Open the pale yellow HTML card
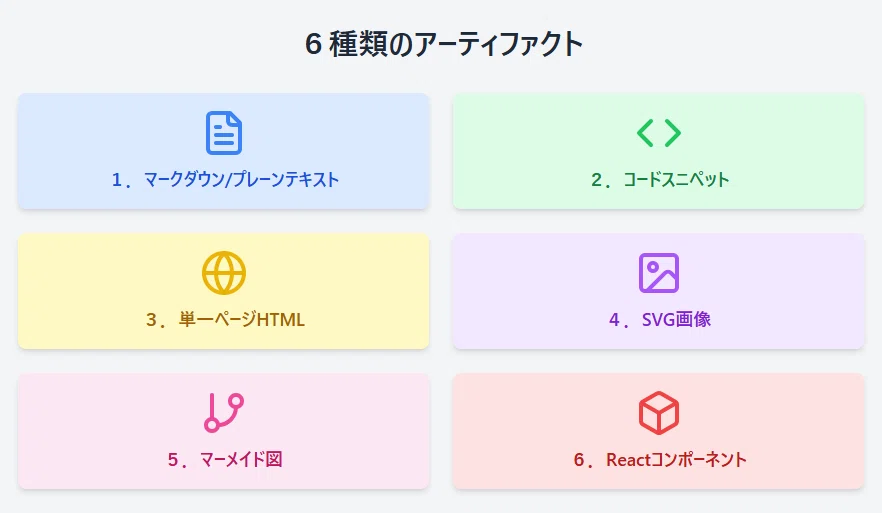882x513 pixels. point(224,291)
